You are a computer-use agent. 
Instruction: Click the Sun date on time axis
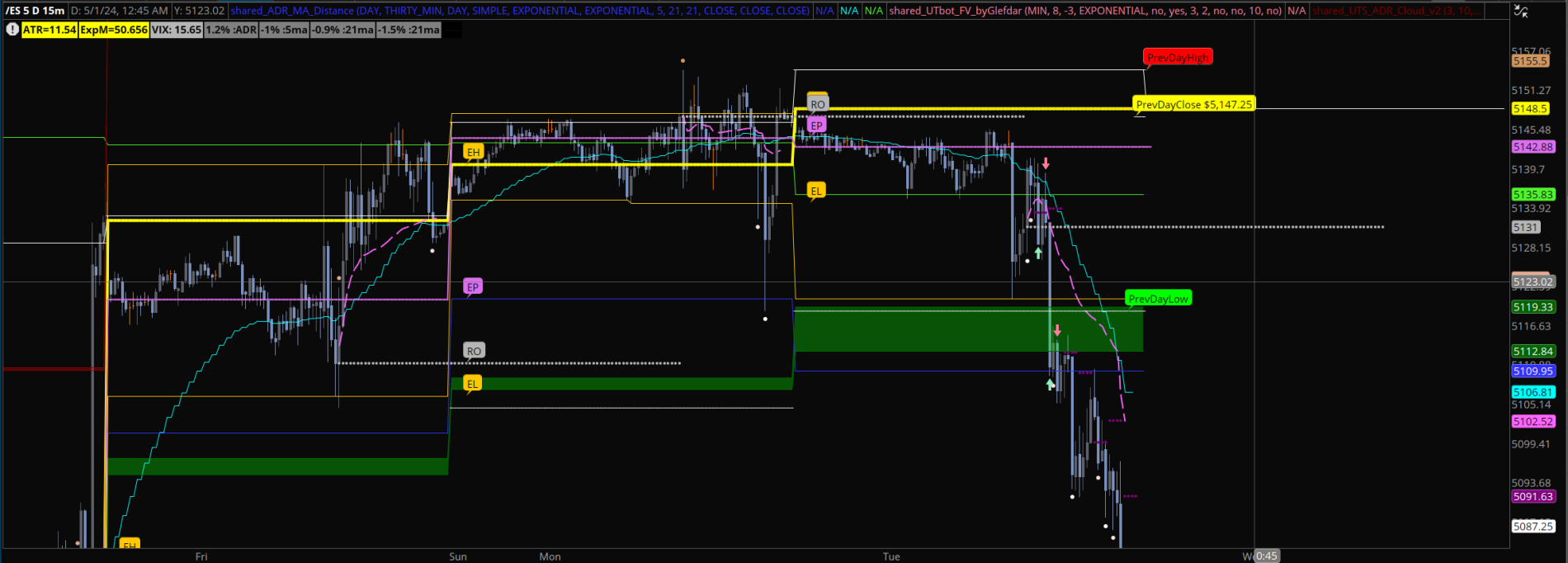click(x=458, y=556)
